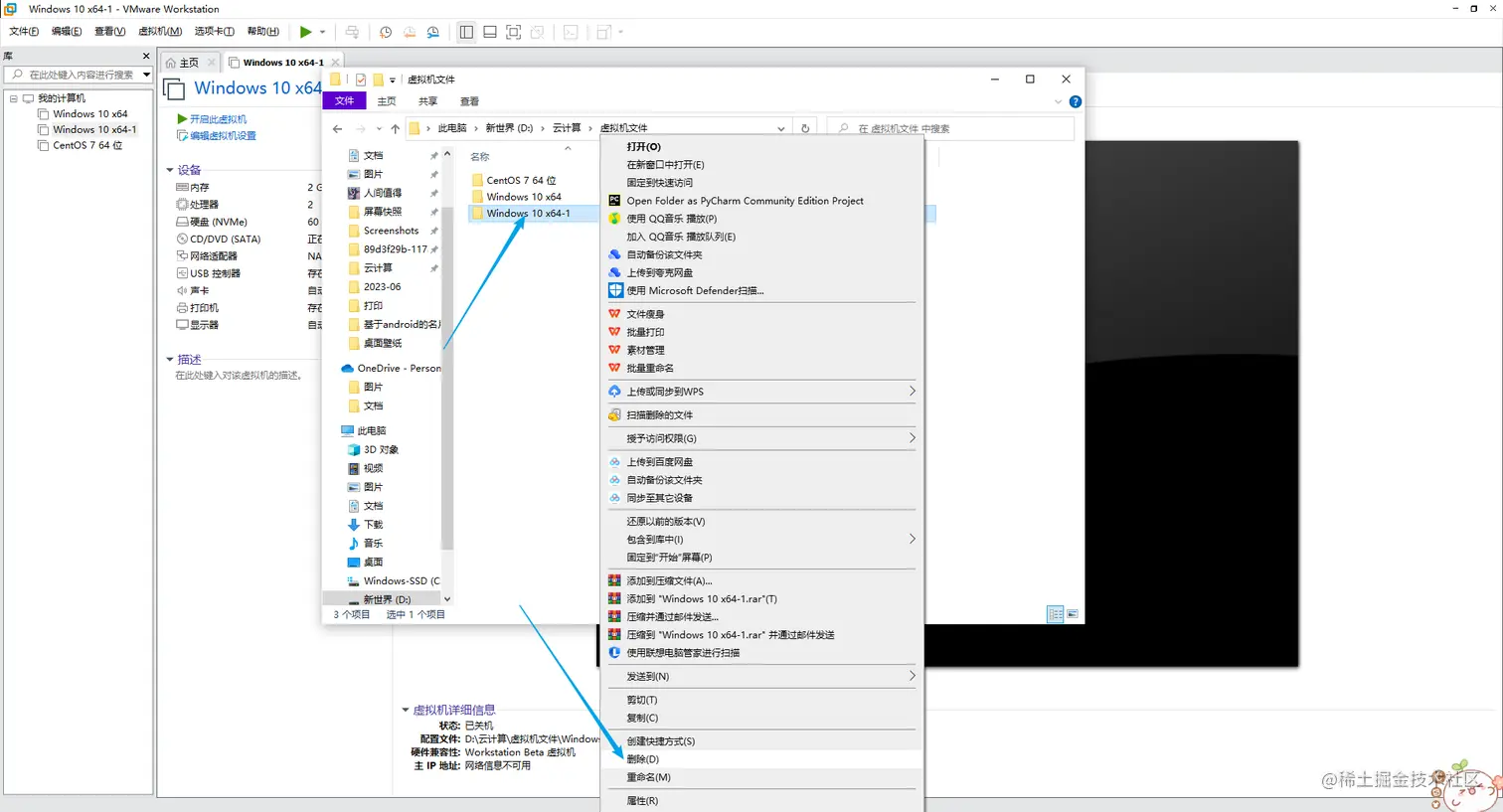Click 云计算 in the Explorer address breadcrumb
Viewport: 1503px width, 812px height.
click(567, 128)
